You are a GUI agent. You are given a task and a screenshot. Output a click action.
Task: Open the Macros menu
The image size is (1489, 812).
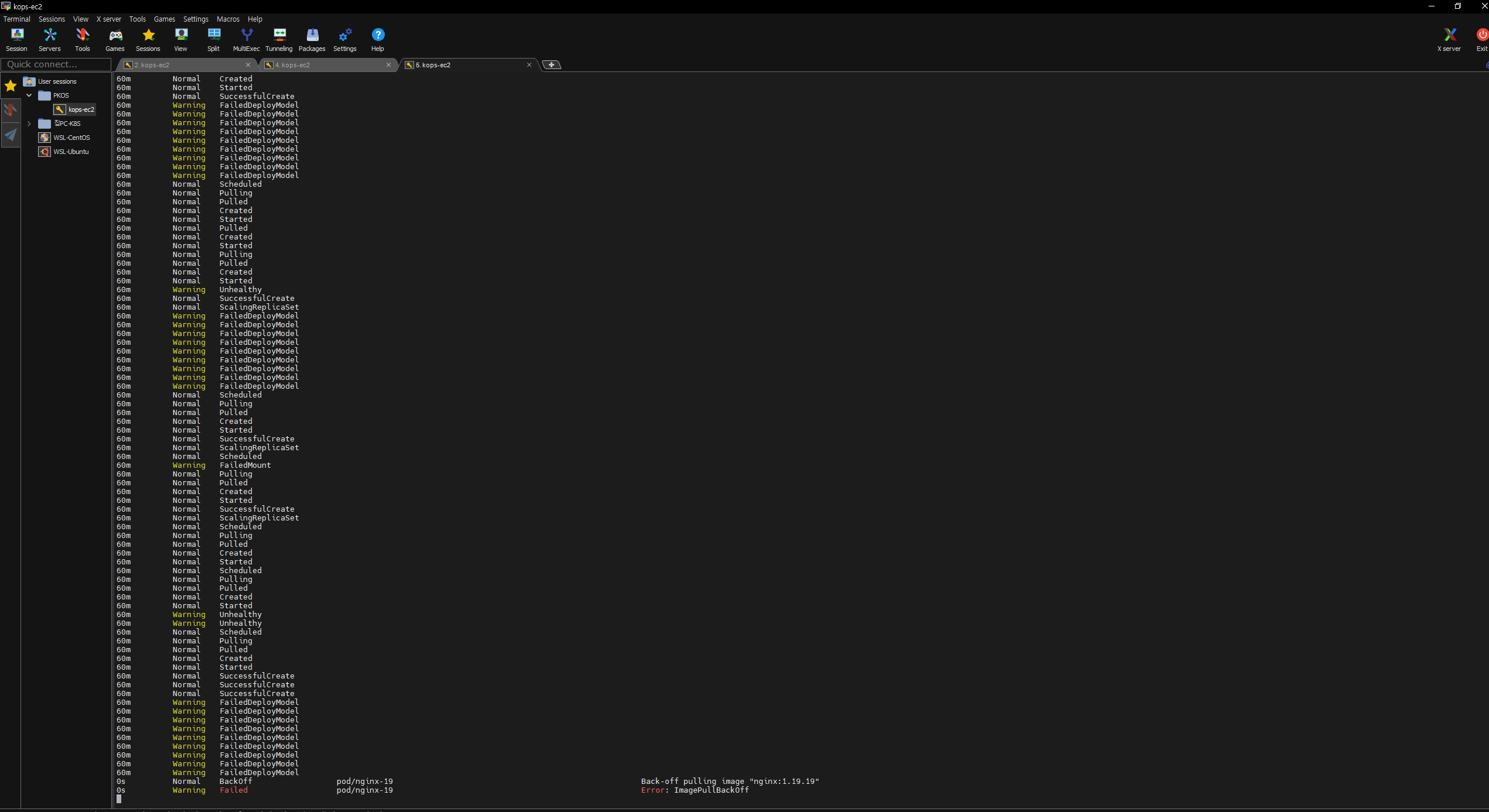pyautogui.click(x=228, y=19)
